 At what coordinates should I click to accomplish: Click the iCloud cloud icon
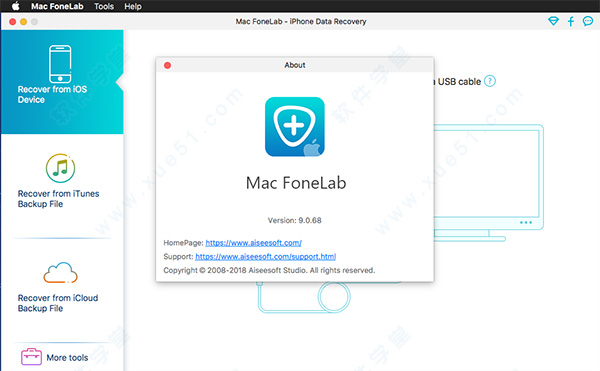(60, 272)
